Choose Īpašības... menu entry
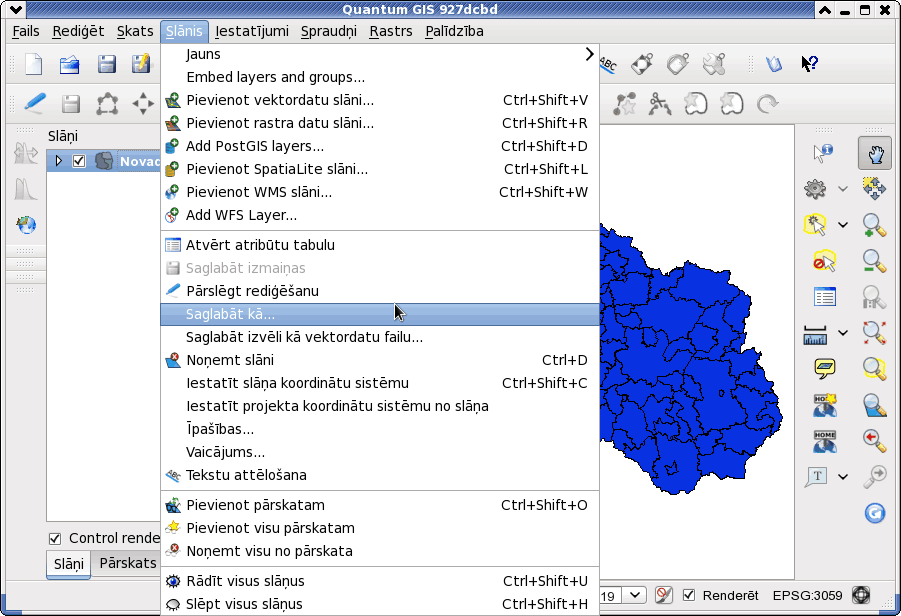The width and height of the screenshot is (901, 616). (380, 429)
